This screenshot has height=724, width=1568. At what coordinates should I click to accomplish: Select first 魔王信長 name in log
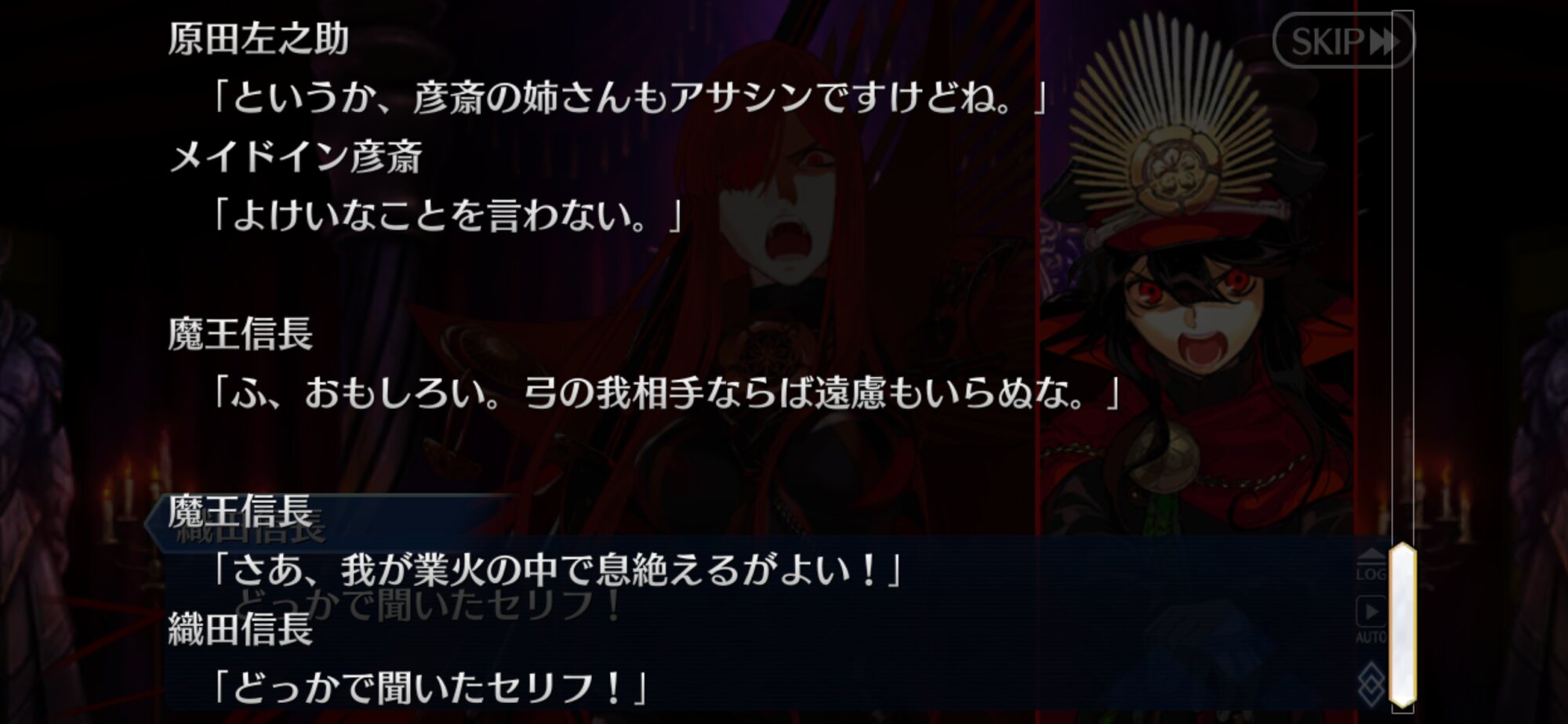[x=241, y=334]
